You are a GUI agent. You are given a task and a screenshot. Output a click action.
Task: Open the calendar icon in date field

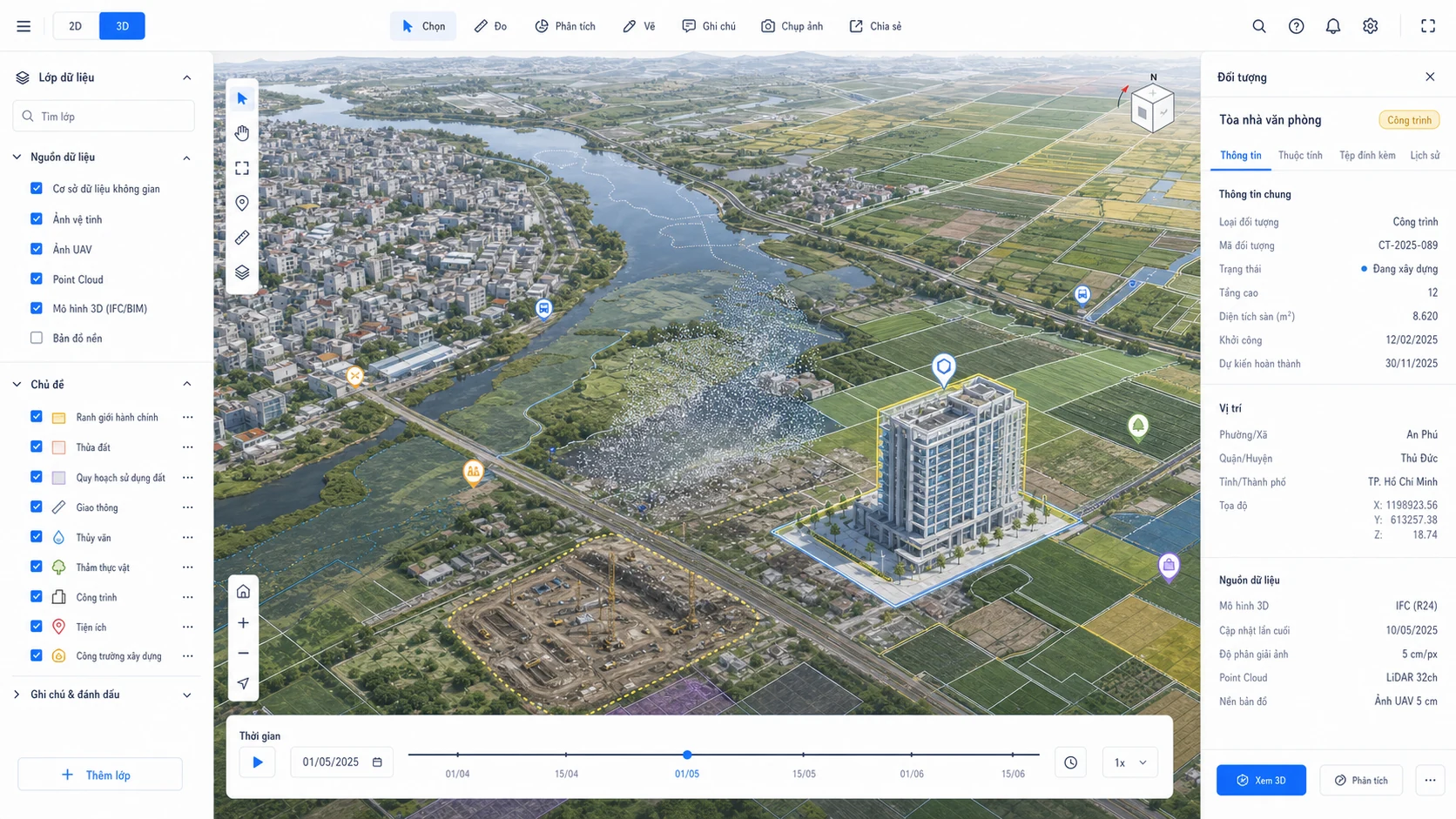tap(377, 762)
